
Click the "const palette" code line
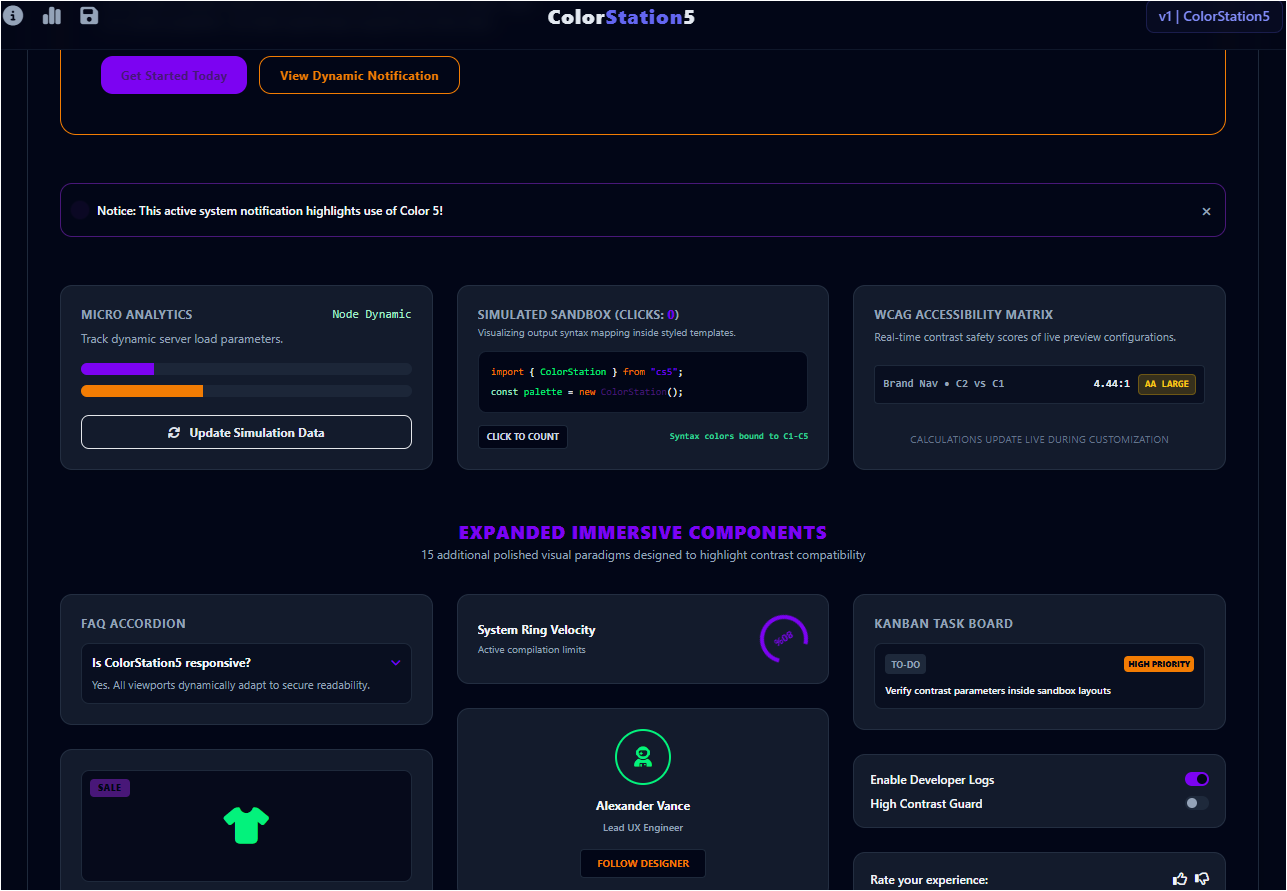587,392
